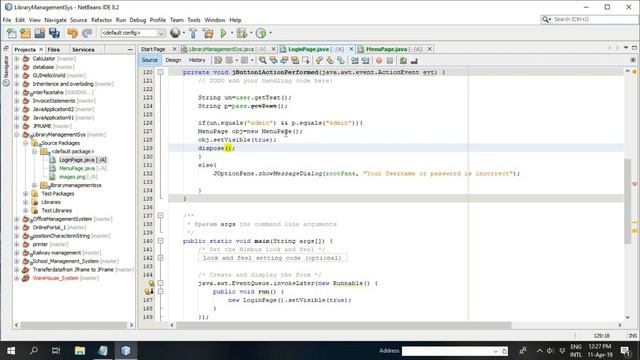The image size is (640, 360).
Task: Expand the WareHouse_System project node
Action: 17,278
